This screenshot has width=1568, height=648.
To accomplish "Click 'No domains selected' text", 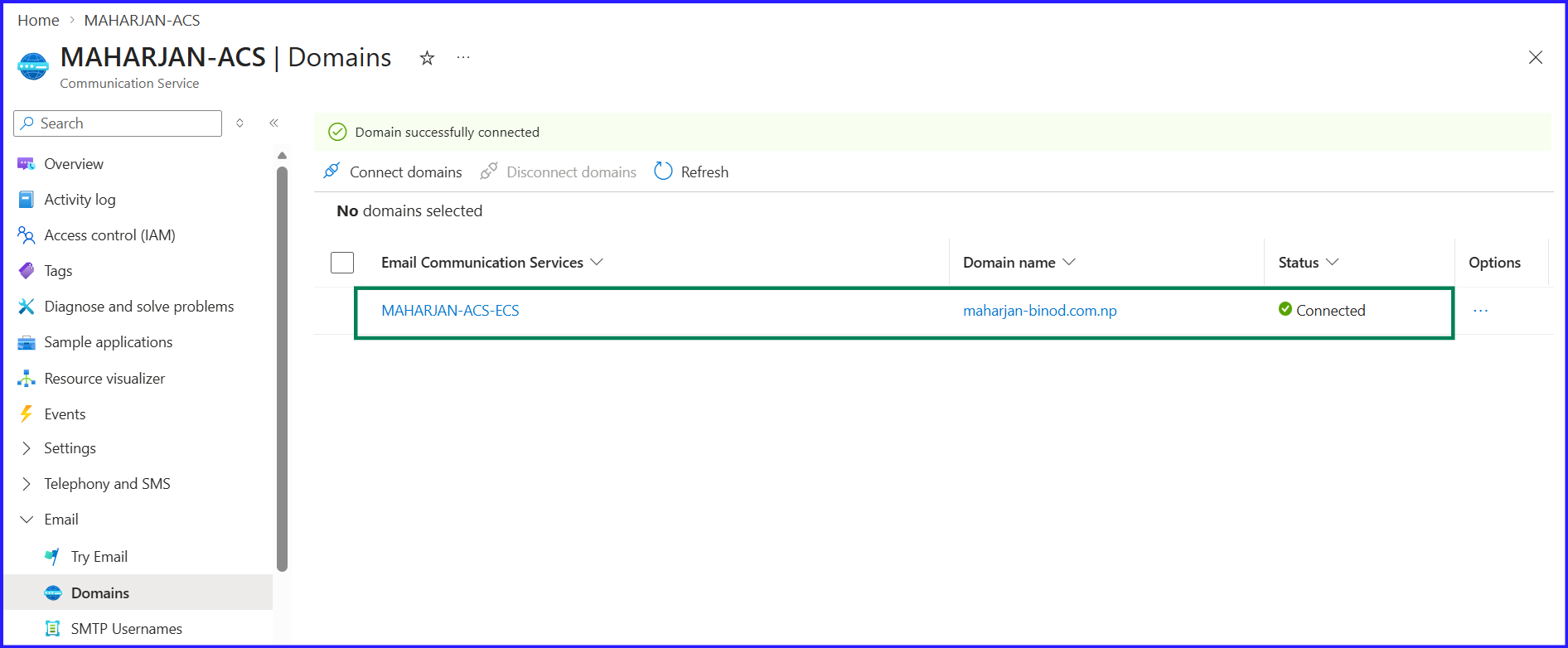I will (x=409, y=211).
